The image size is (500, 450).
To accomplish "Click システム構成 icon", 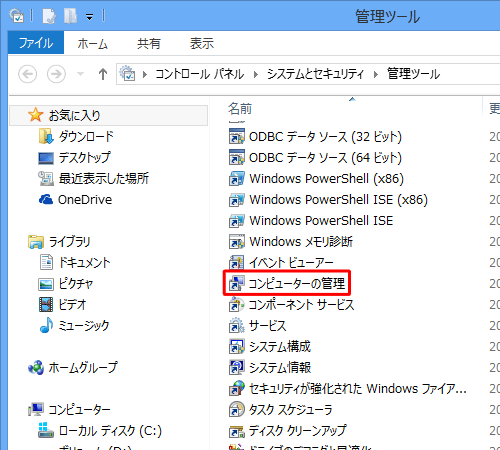I will tap(237, 346).
